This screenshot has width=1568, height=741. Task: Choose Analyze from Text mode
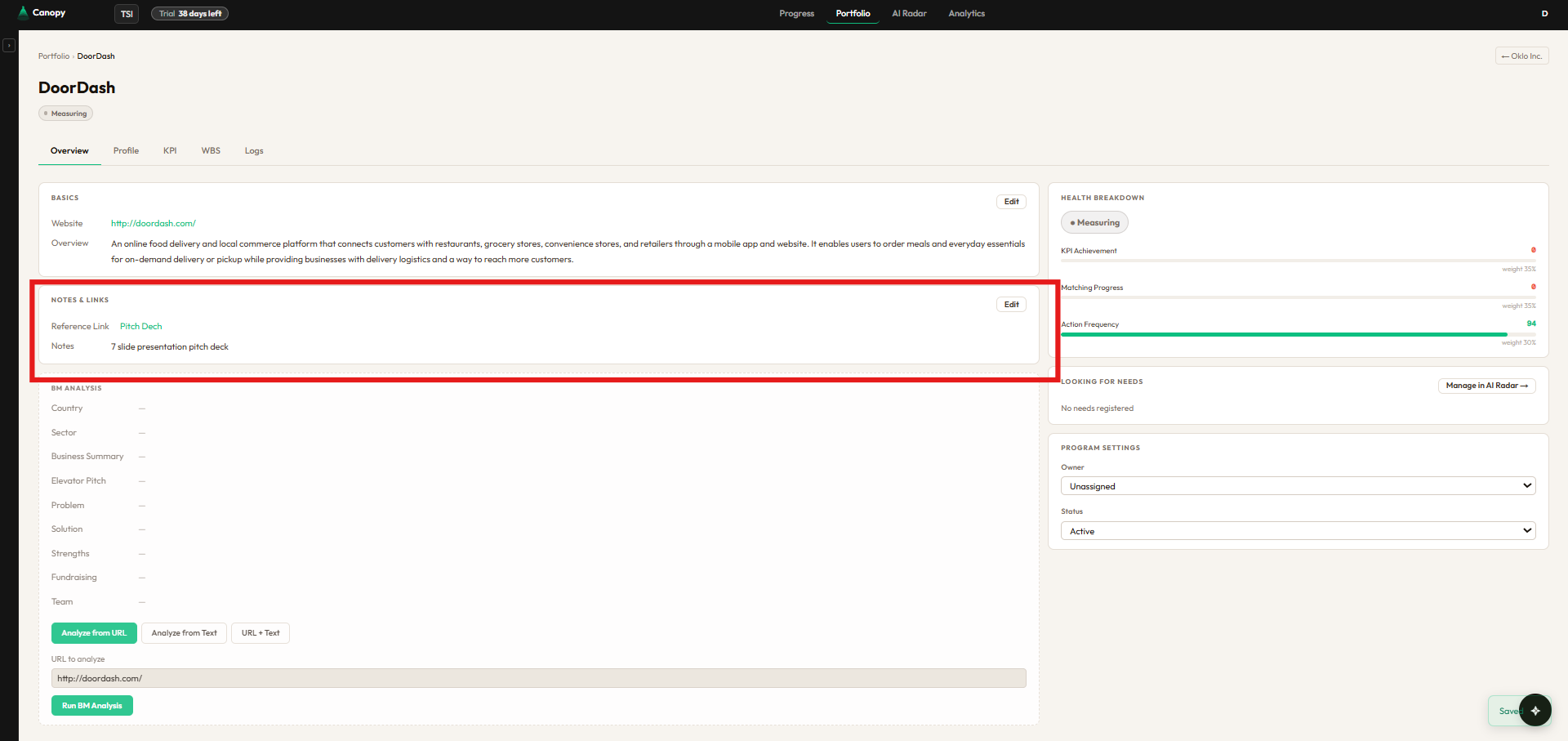point(184,633)
